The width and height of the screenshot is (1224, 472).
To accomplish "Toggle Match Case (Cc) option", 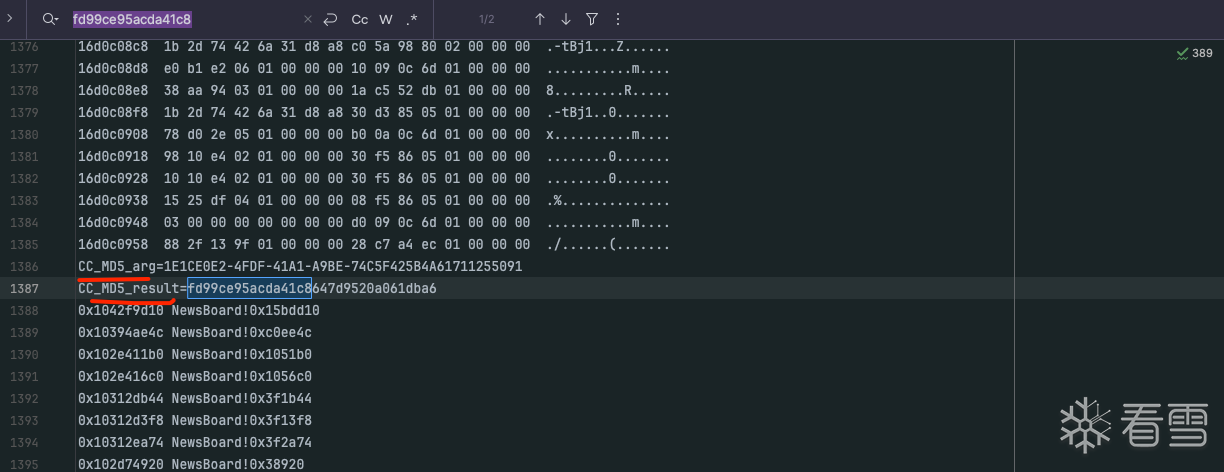I will click(x=360, y=19).
